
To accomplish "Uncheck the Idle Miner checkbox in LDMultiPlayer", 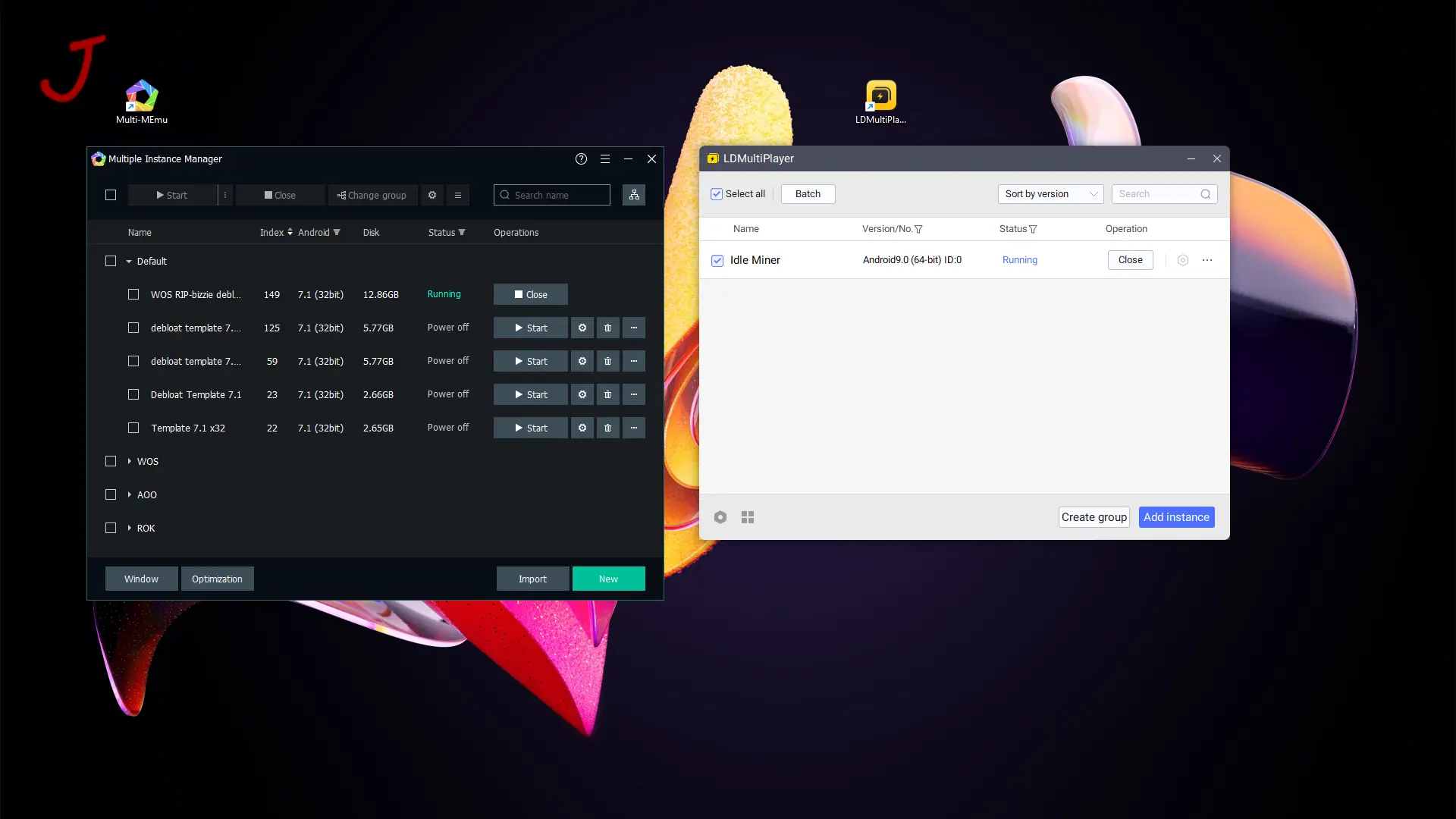I will pos(717,260).
